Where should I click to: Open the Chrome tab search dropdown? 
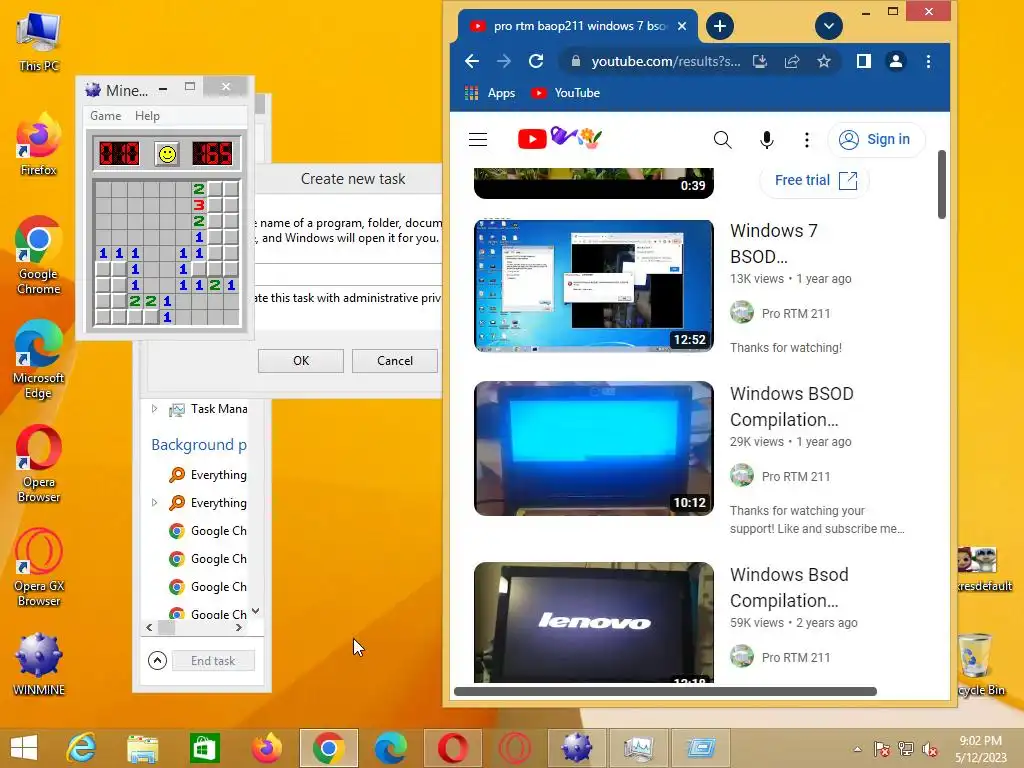click(829, 26)
